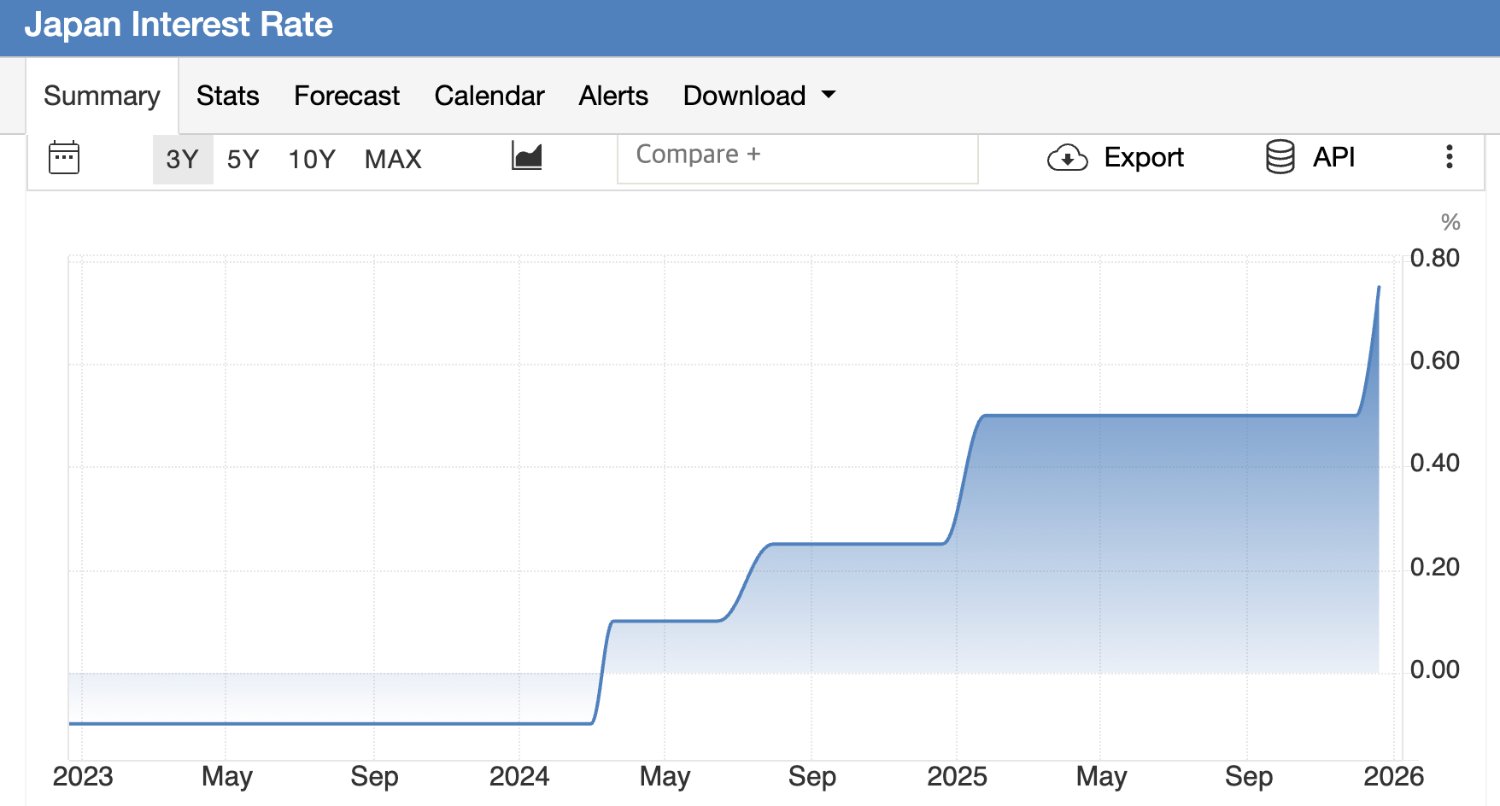Click the area chart type icon
1500x806 pixels.
[x=526, y=156]
